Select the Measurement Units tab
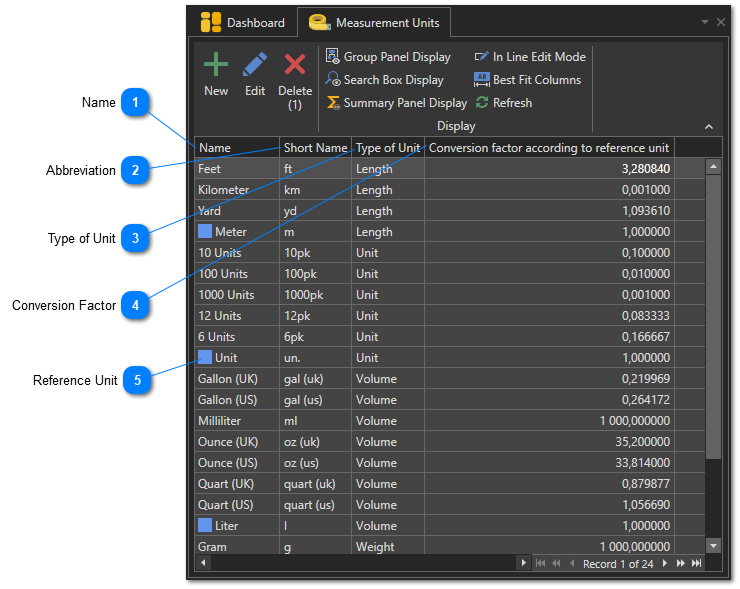This screenshot has height=589, width=740. [x=374, y=22]
